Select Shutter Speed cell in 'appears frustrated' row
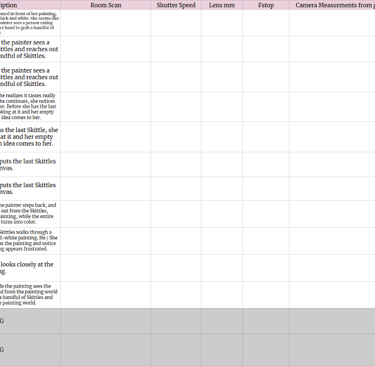 pos(176,241)
